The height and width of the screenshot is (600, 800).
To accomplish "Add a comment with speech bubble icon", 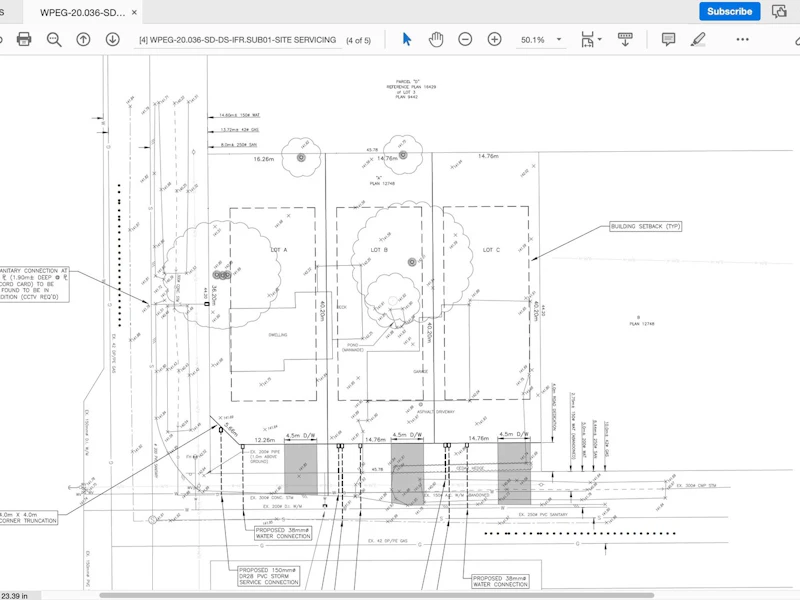I will 668,39.
